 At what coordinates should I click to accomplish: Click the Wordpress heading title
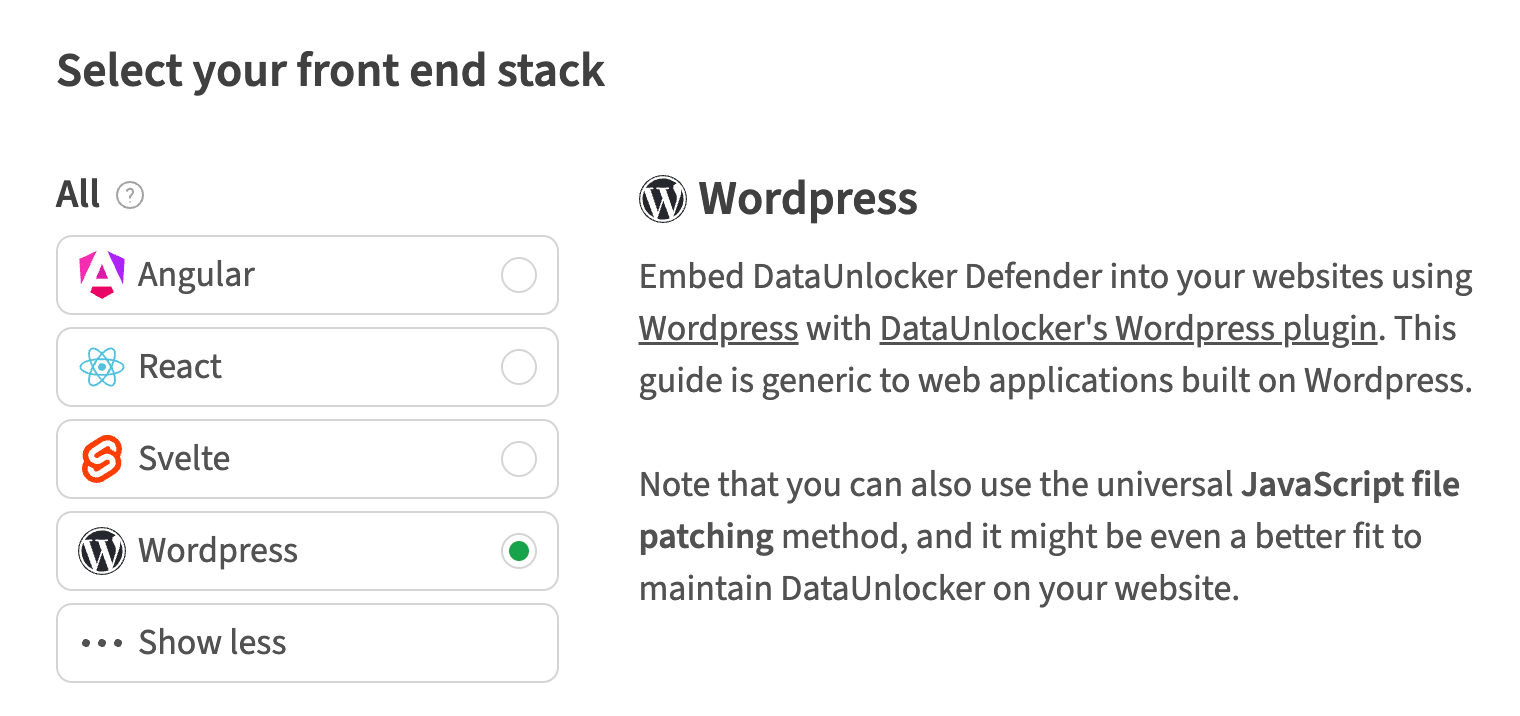click(810, 198)
